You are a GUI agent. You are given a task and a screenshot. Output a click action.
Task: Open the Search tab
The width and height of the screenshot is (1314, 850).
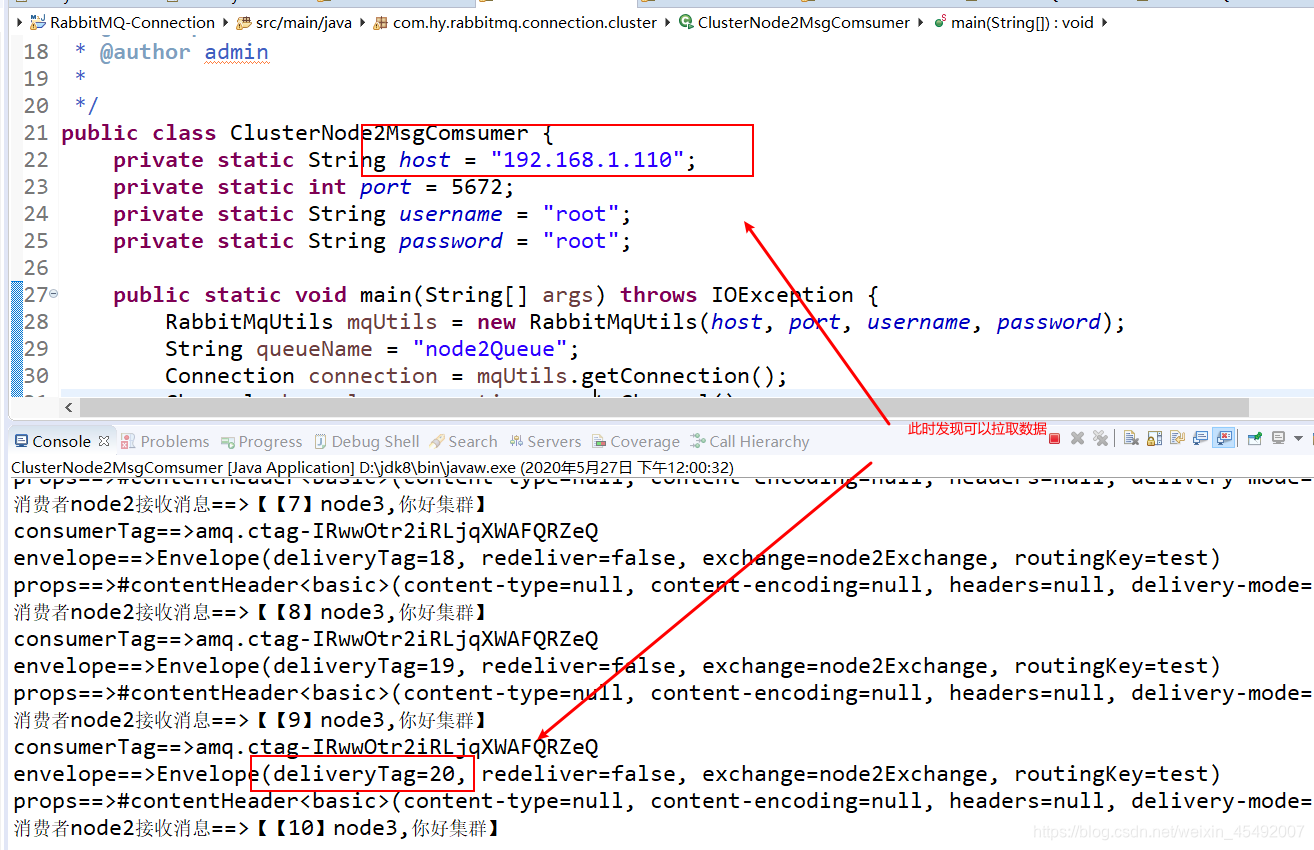[463, 441]
